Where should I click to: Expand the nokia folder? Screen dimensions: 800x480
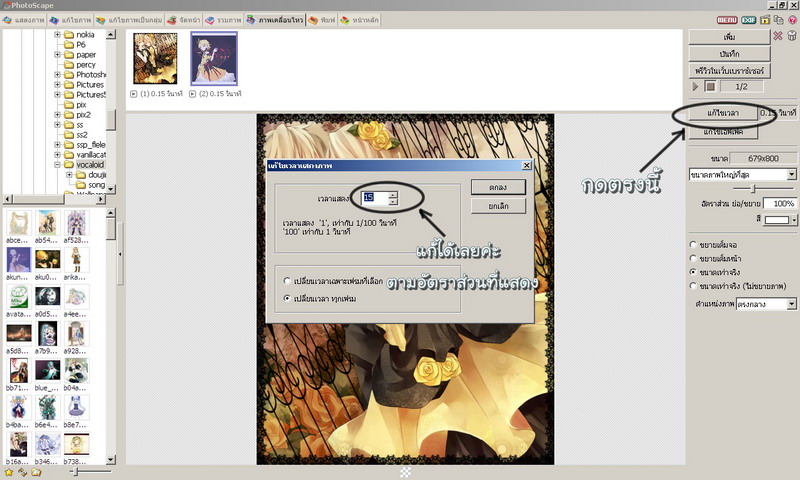coord(57,35)
